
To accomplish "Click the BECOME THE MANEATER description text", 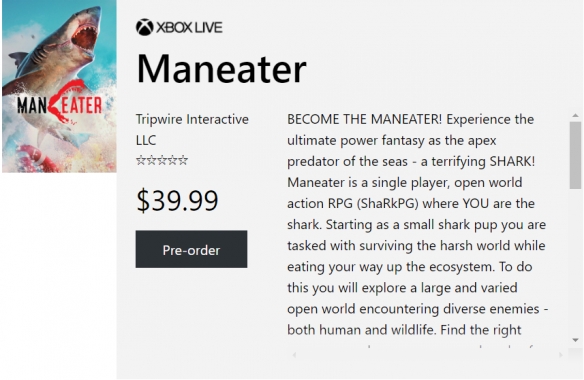I will (417, 225).
